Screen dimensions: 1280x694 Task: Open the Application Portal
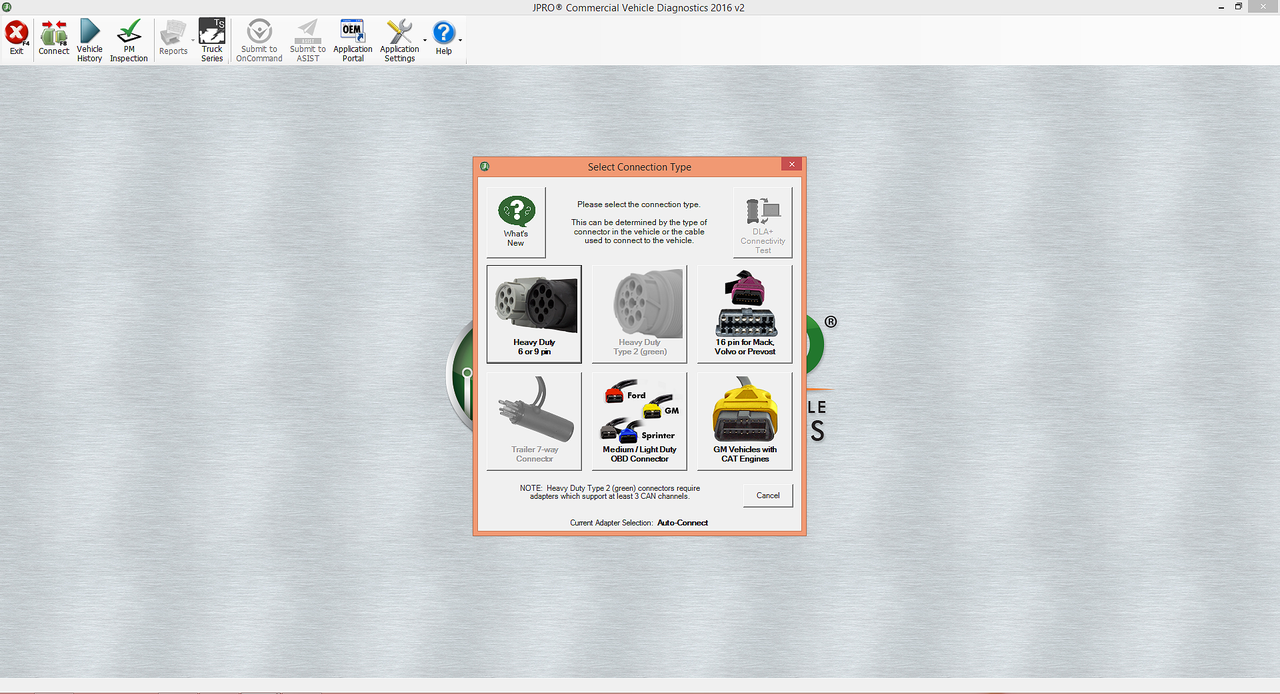352,40
